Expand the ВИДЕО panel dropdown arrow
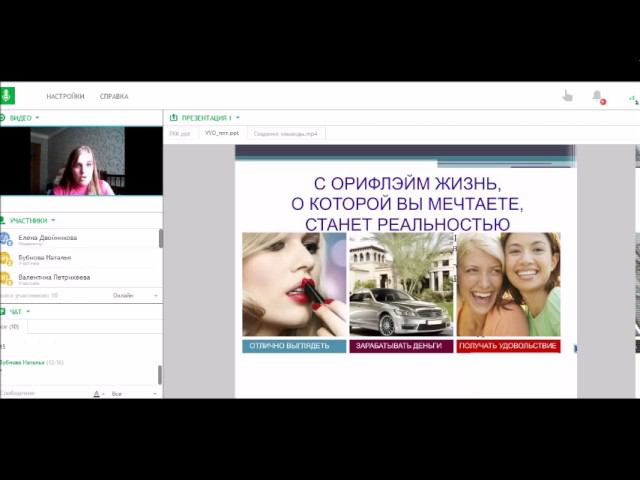The width and height of the screenshot is (640, 480). (37, 118)
